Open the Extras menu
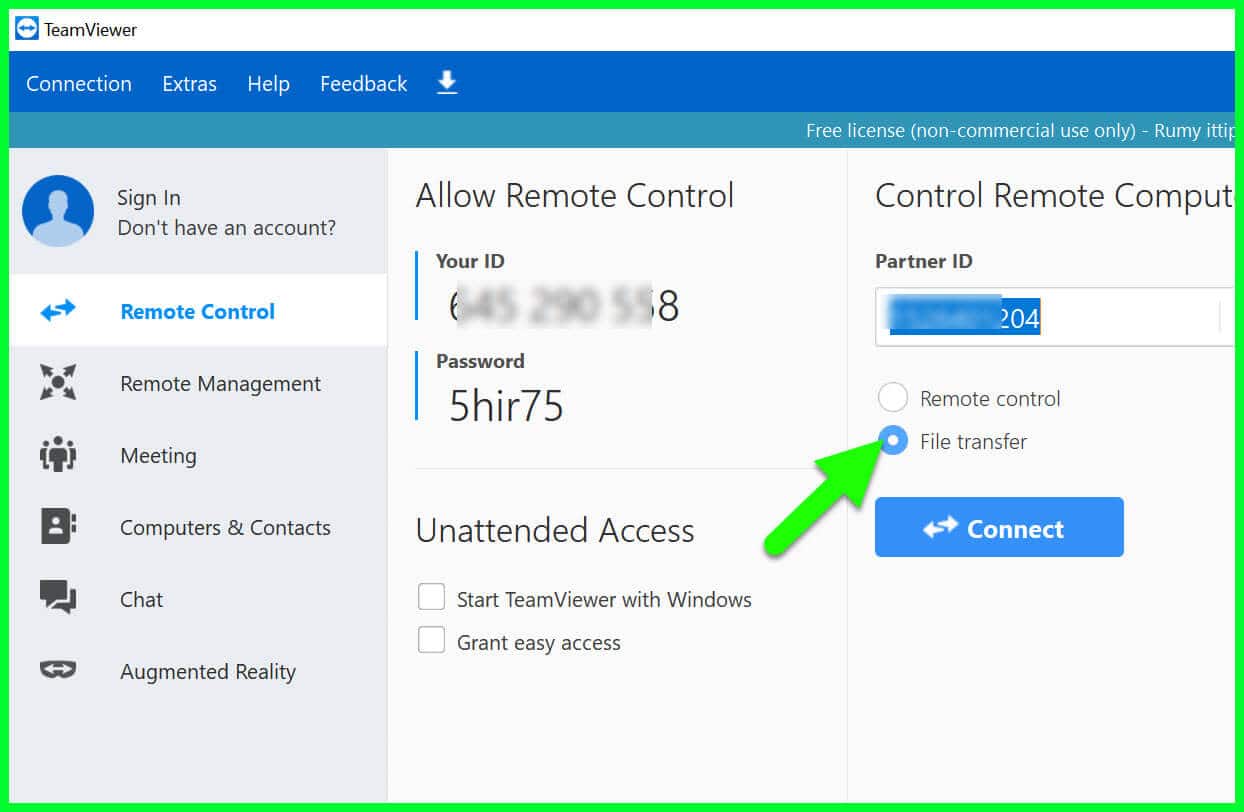This screenshot has width=1244, height=812. tap(189, 84)
